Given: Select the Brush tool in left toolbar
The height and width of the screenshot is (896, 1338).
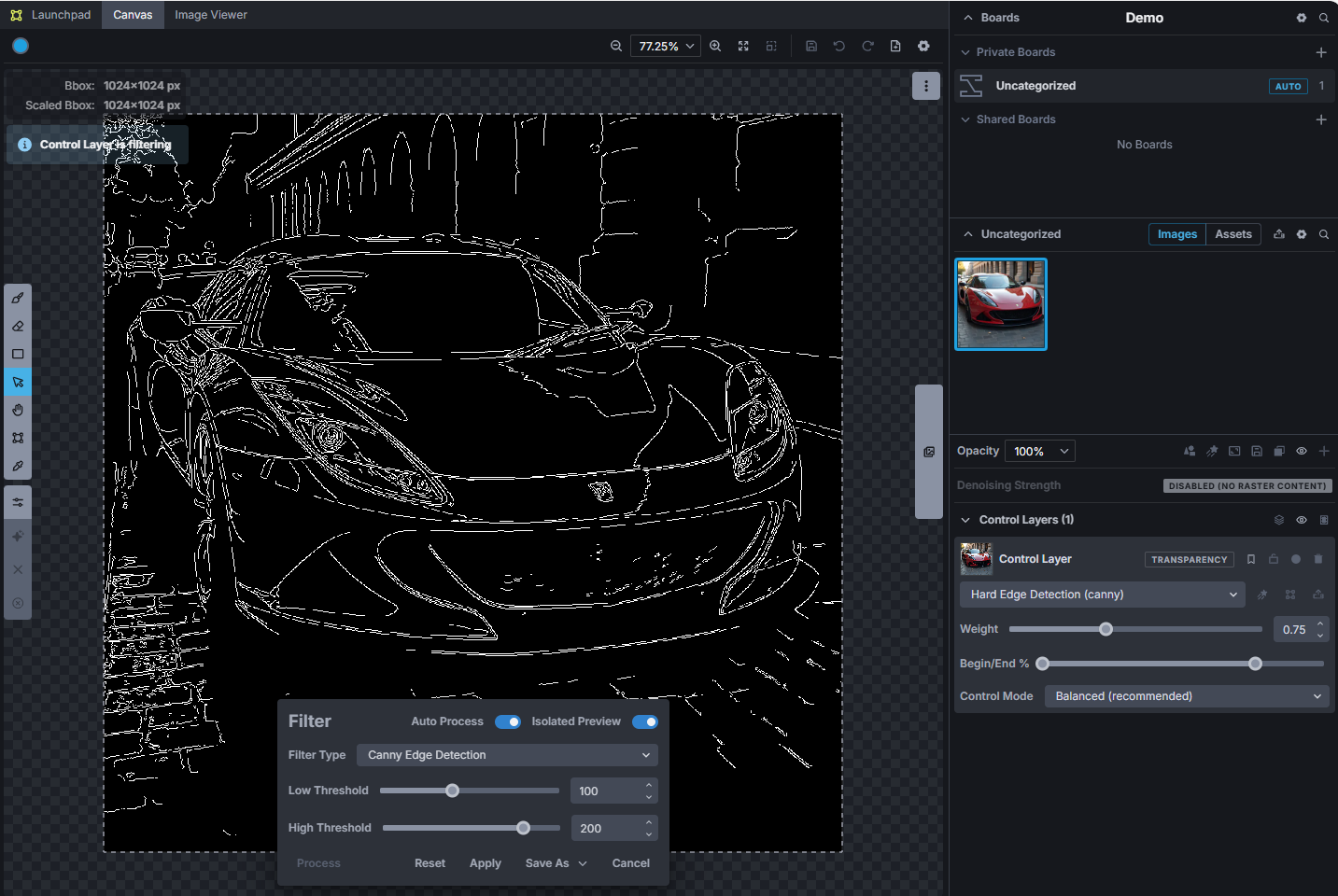Looking at the screenshot, I should 18,299.
